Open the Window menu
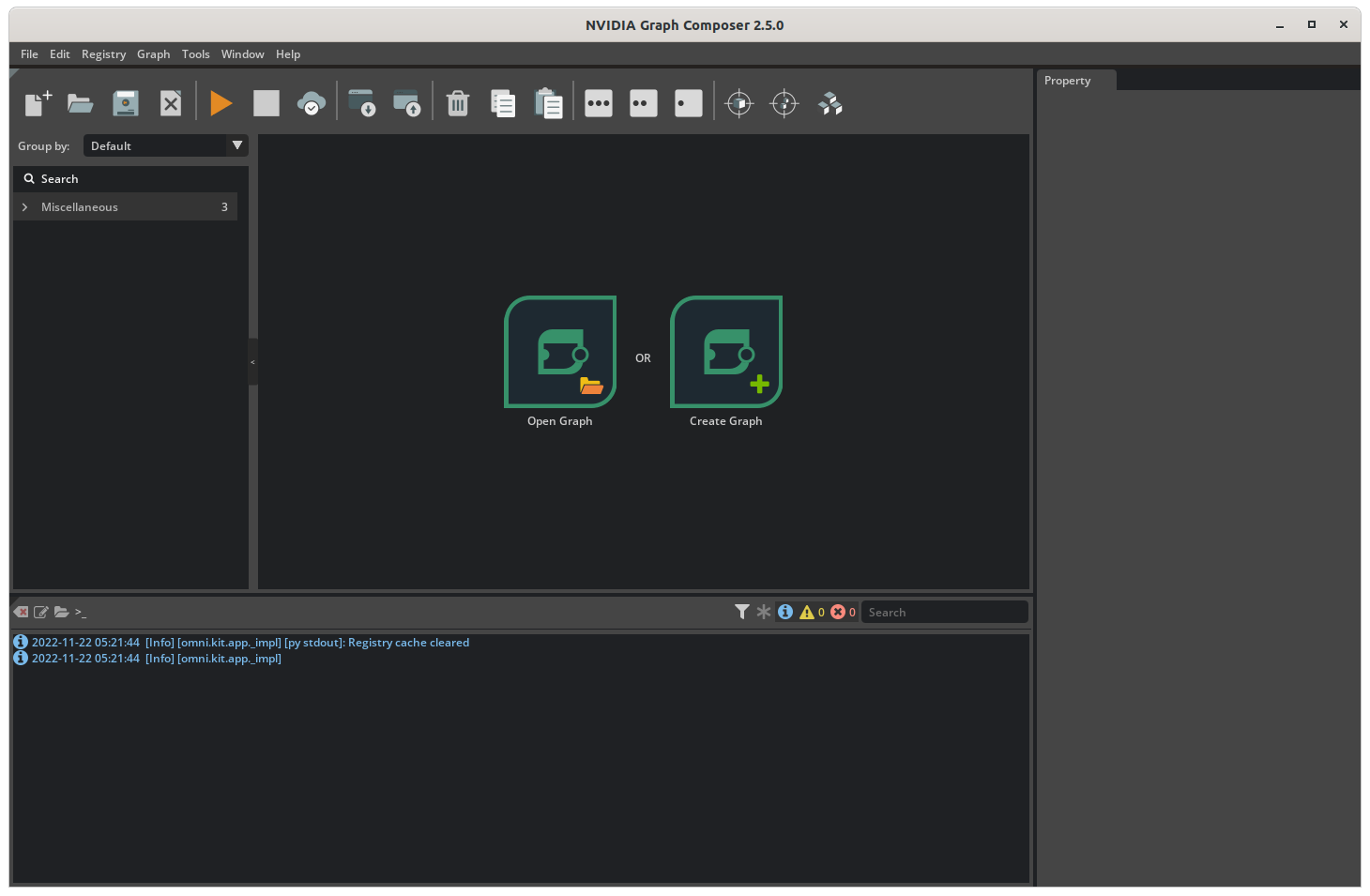This screenshot has height=896, width=1370. coord(243,54)
